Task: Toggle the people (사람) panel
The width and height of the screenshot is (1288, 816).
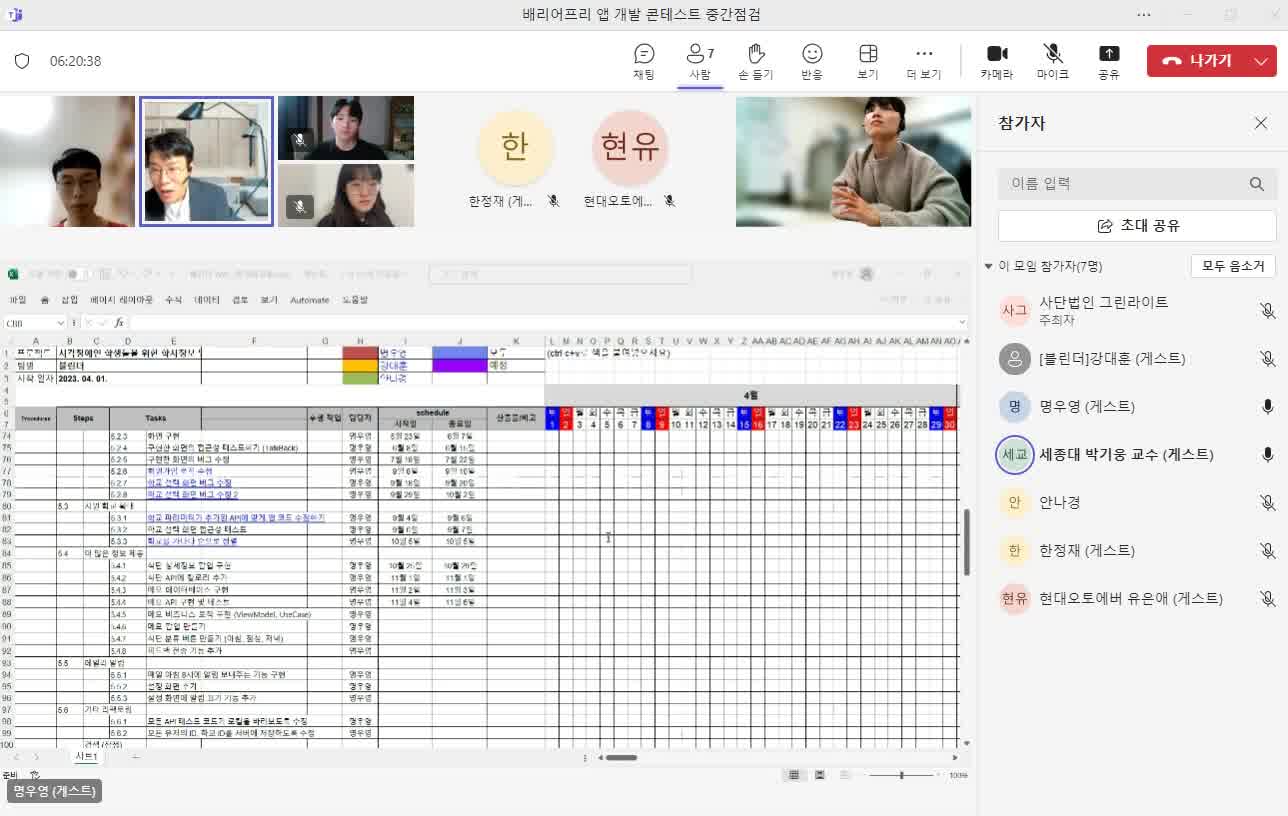Action: 700,61
